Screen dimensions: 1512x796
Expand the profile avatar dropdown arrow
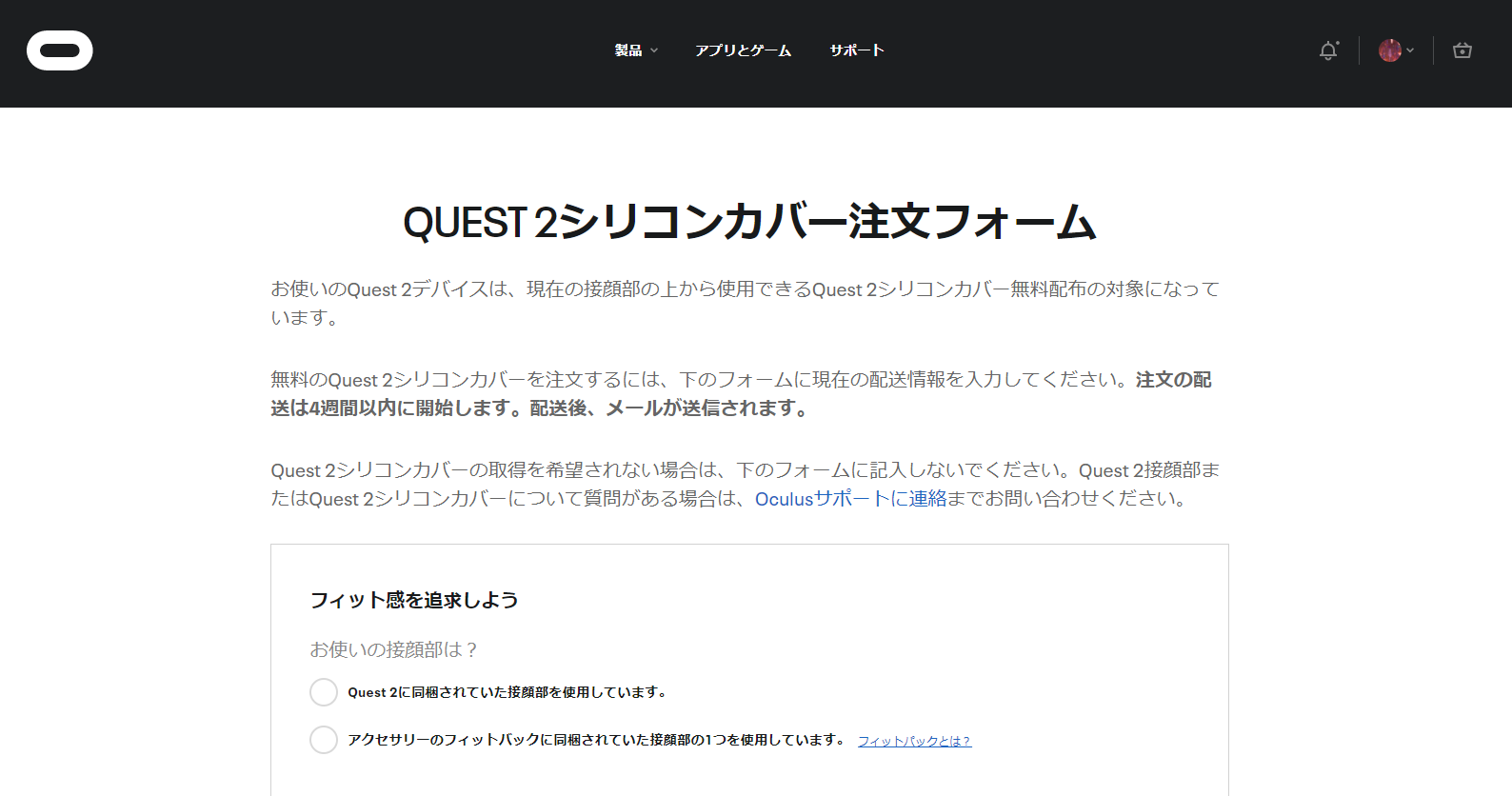tap(1410, 50)
